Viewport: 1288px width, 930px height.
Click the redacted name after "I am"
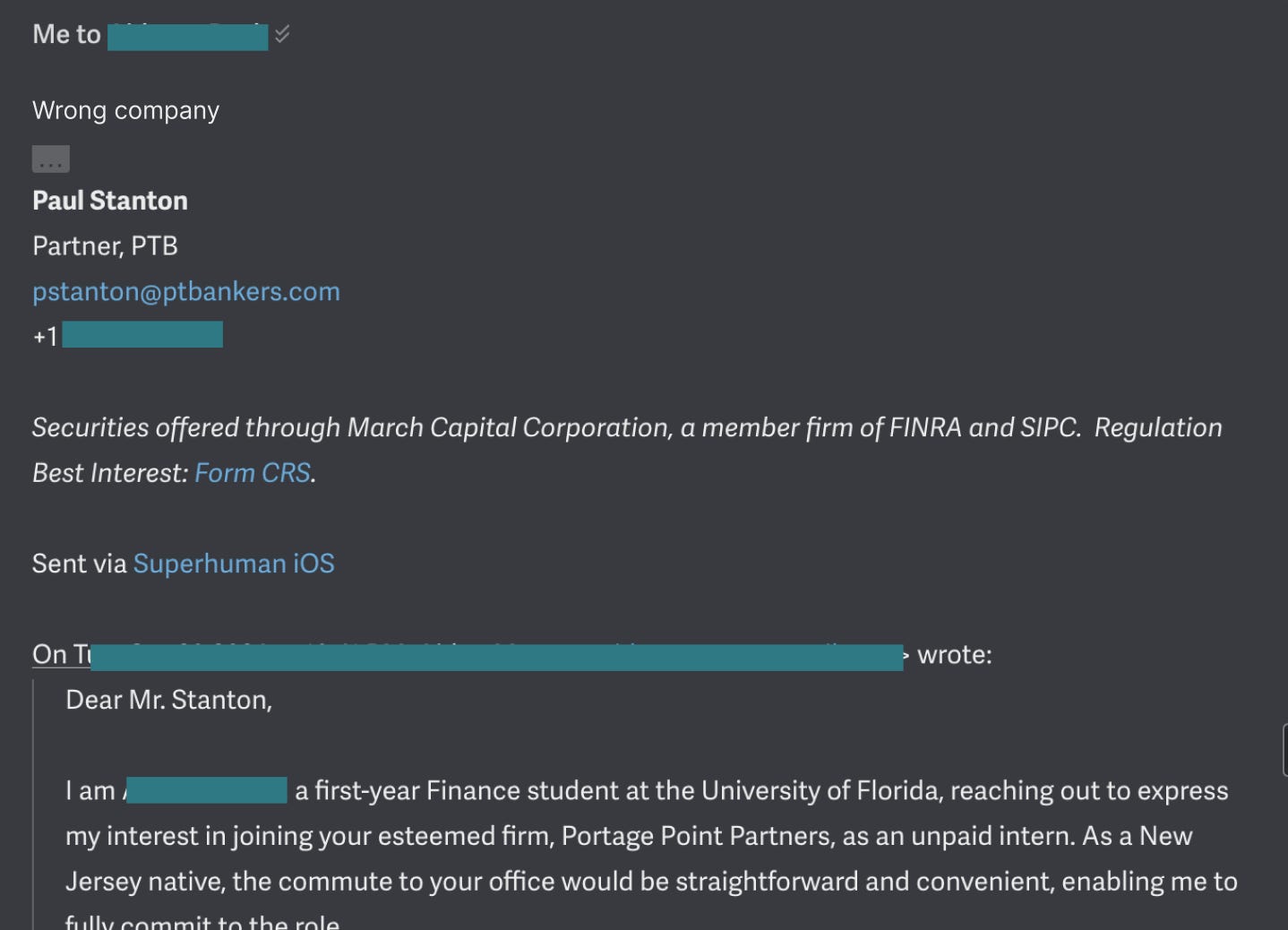[x=207, y=790]
